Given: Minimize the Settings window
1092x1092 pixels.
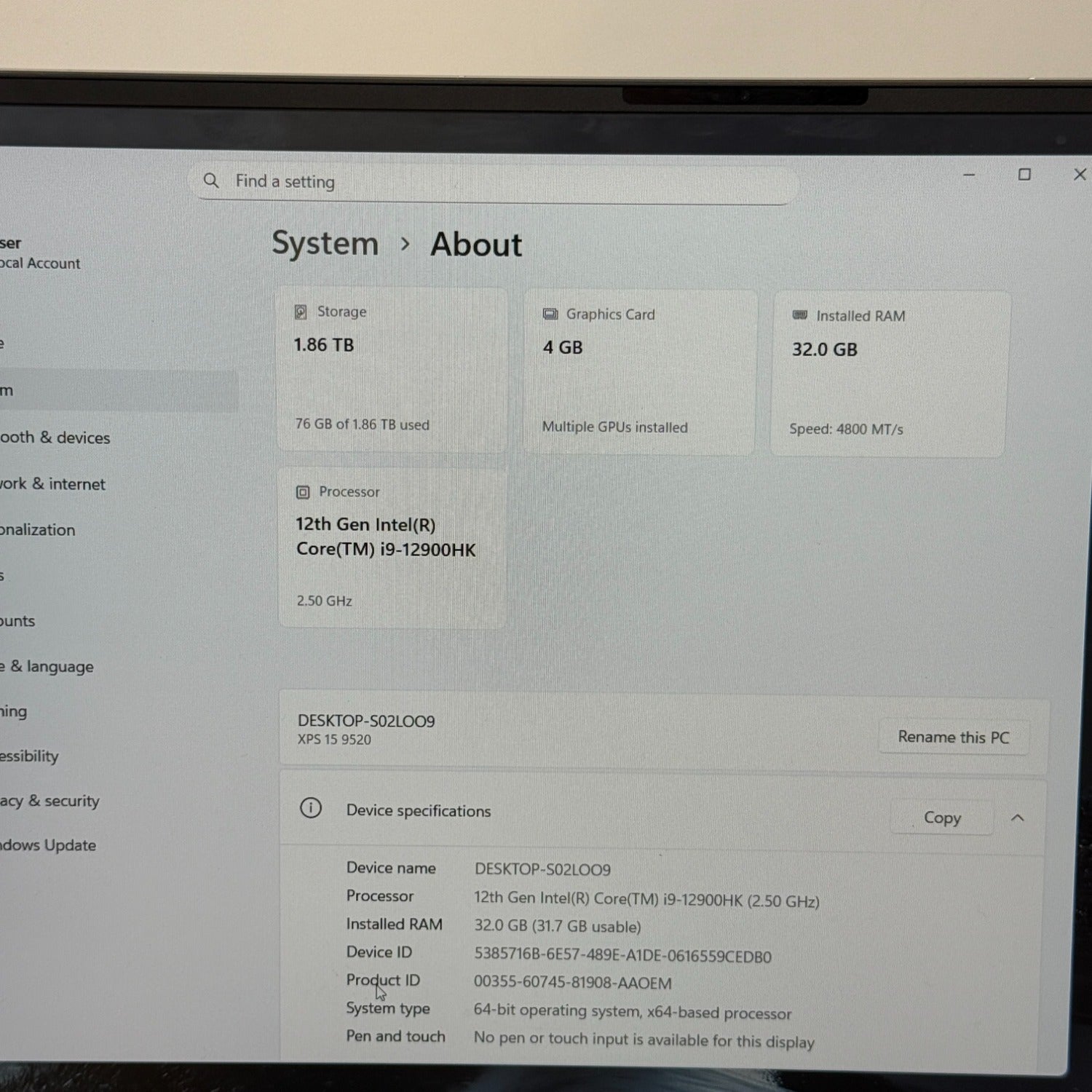Looking at the screenshot, I should [x=969, y=175].
